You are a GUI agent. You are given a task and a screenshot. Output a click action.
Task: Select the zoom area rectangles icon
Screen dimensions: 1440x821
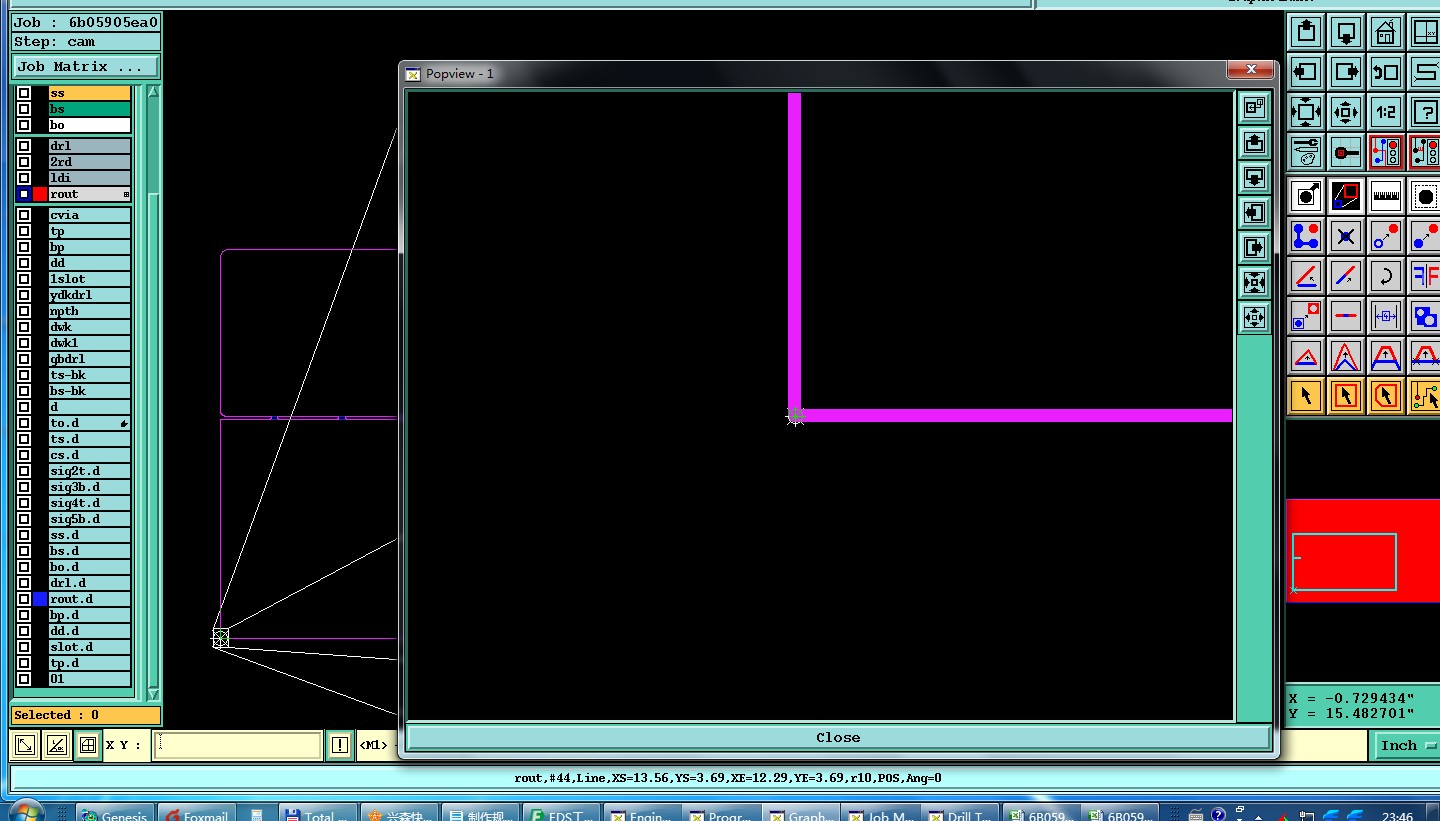1347,196
